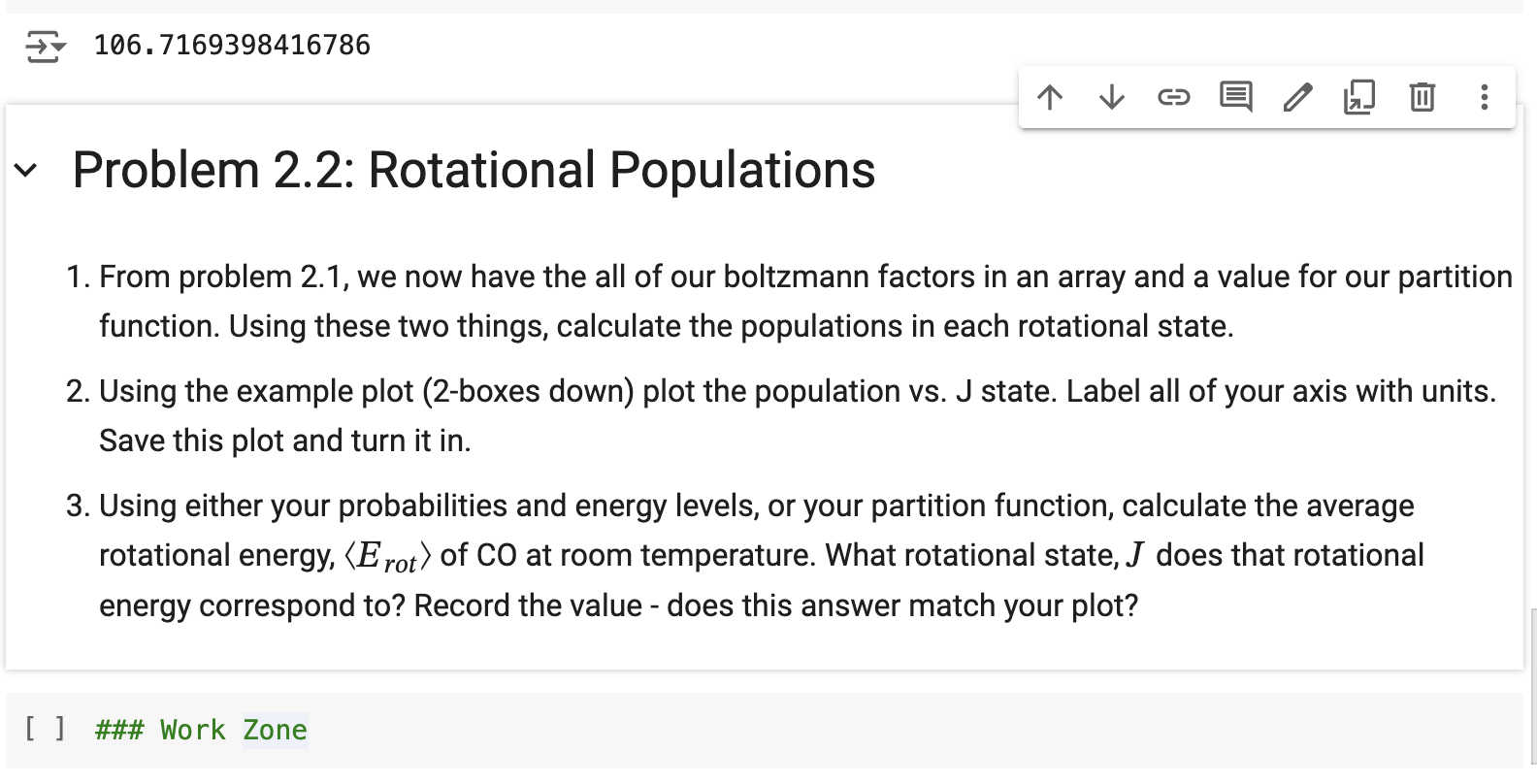Delete the Problem 2.2 cell

pyautogui.click(x=1422, y=97)
